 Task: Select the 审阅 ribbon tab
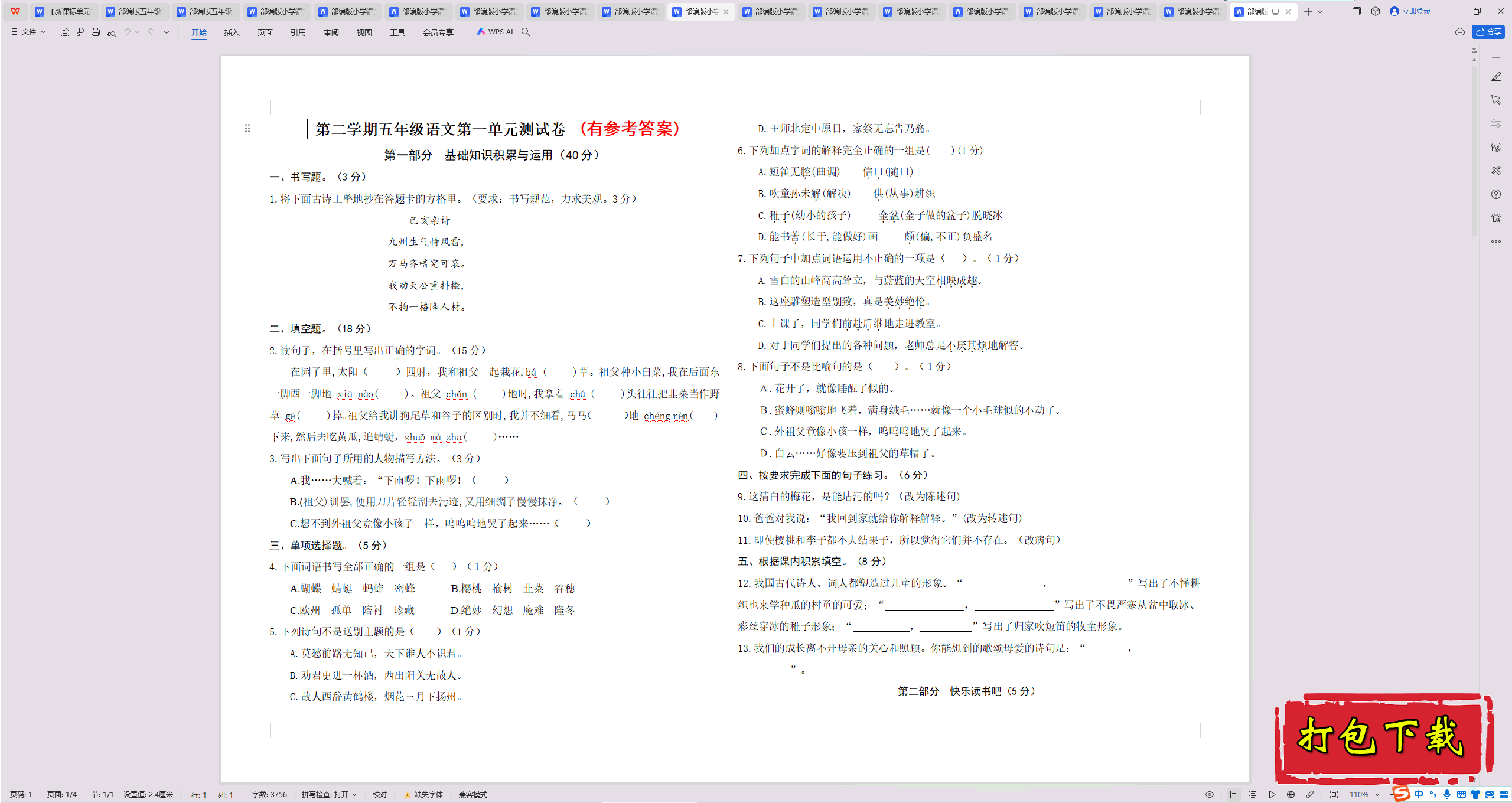pos(331,32)
